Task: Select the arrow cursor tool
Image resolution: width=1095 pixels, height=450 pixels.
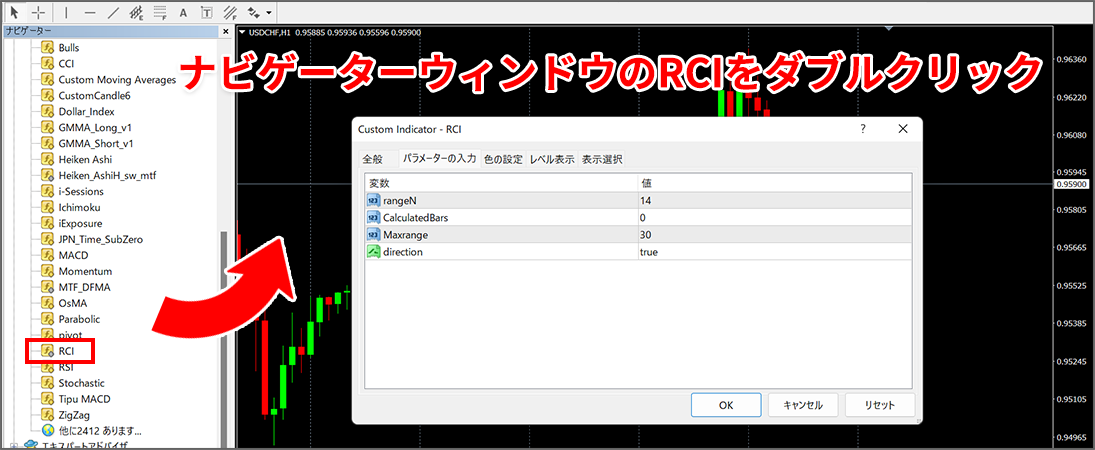Action: tap(15, 14)
